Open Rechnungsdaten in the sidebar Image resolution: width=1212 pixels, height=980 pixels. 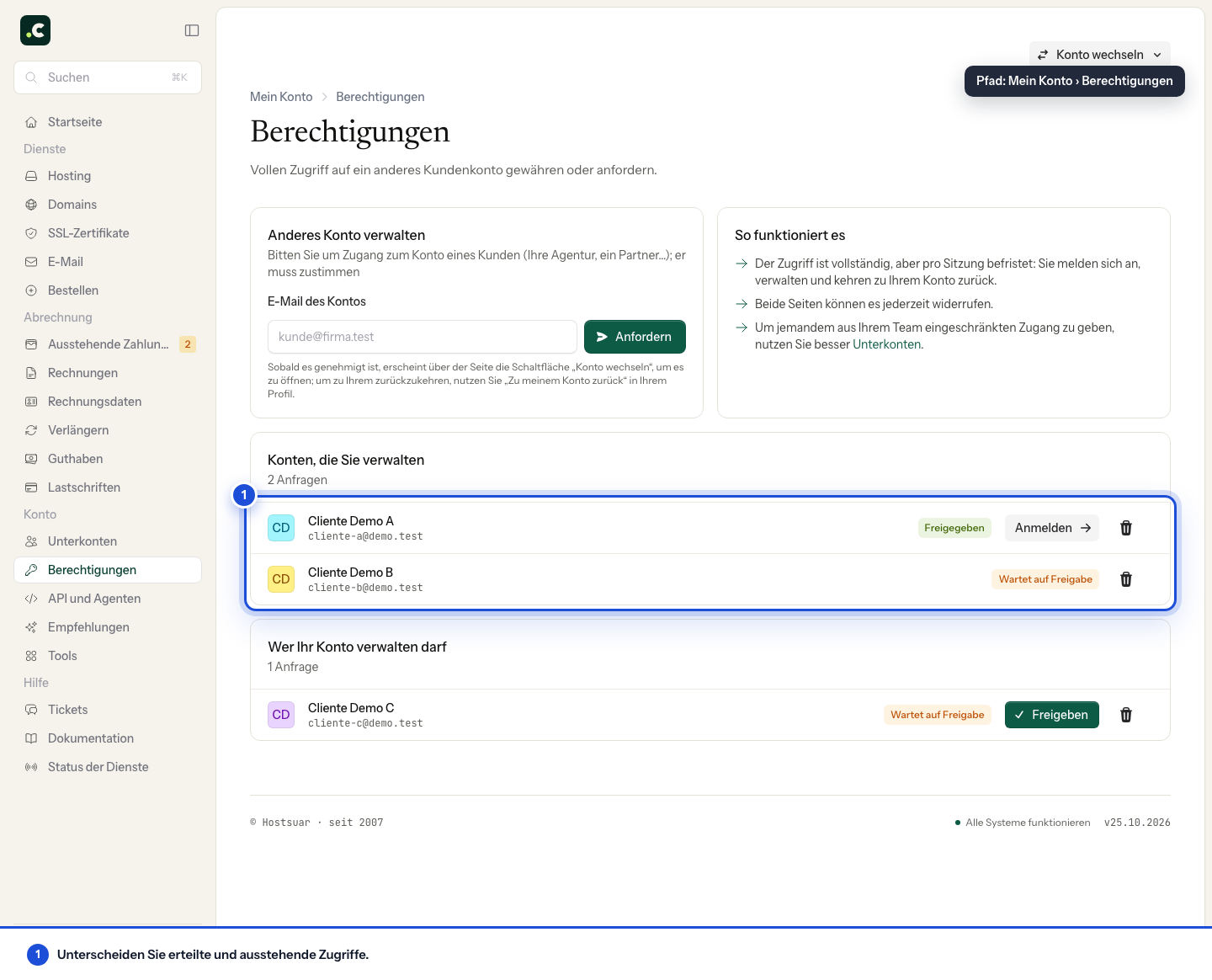pyautogui.click(x=108, y=402)
